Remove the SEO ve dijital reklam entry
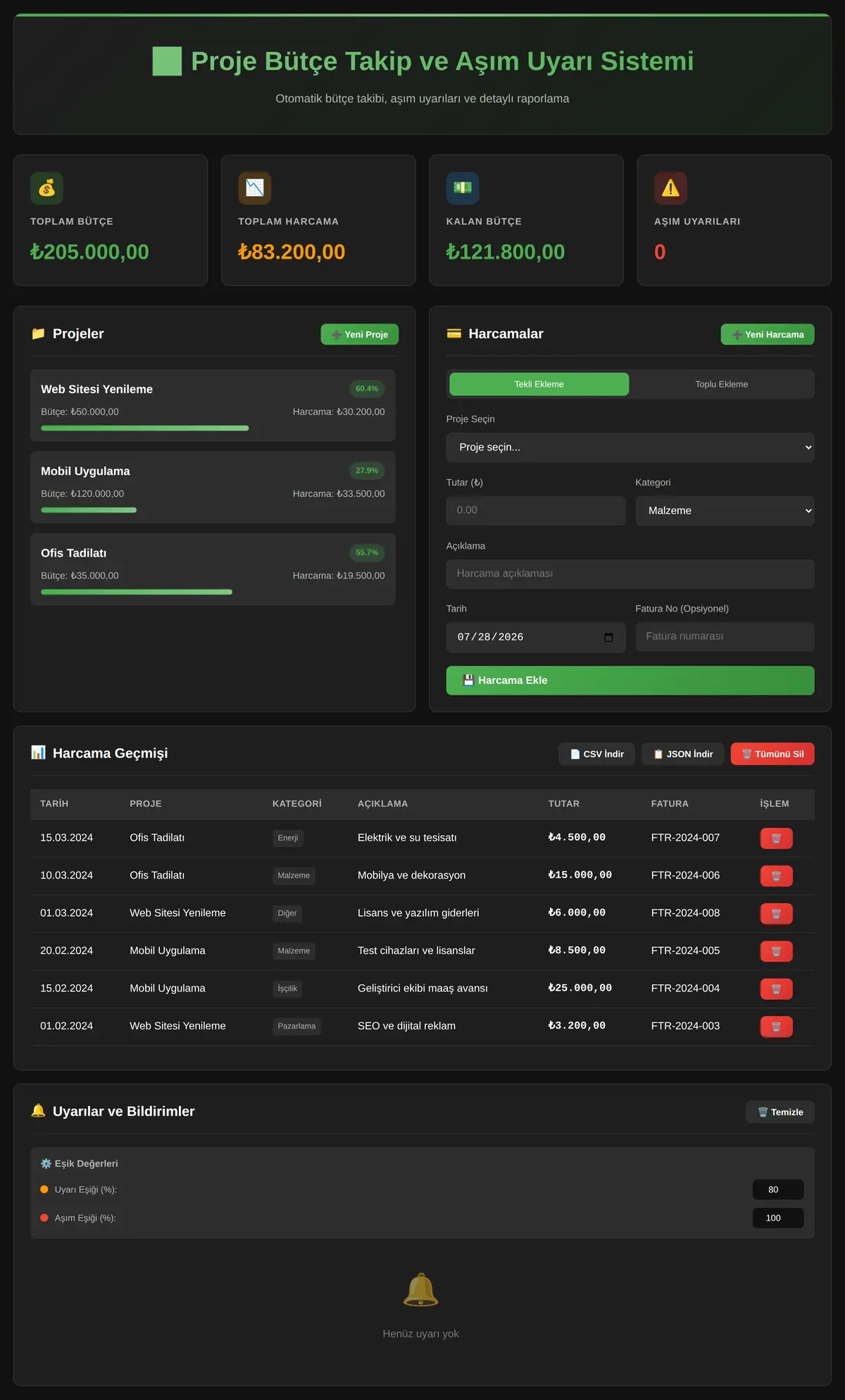 coord(776,1027)
